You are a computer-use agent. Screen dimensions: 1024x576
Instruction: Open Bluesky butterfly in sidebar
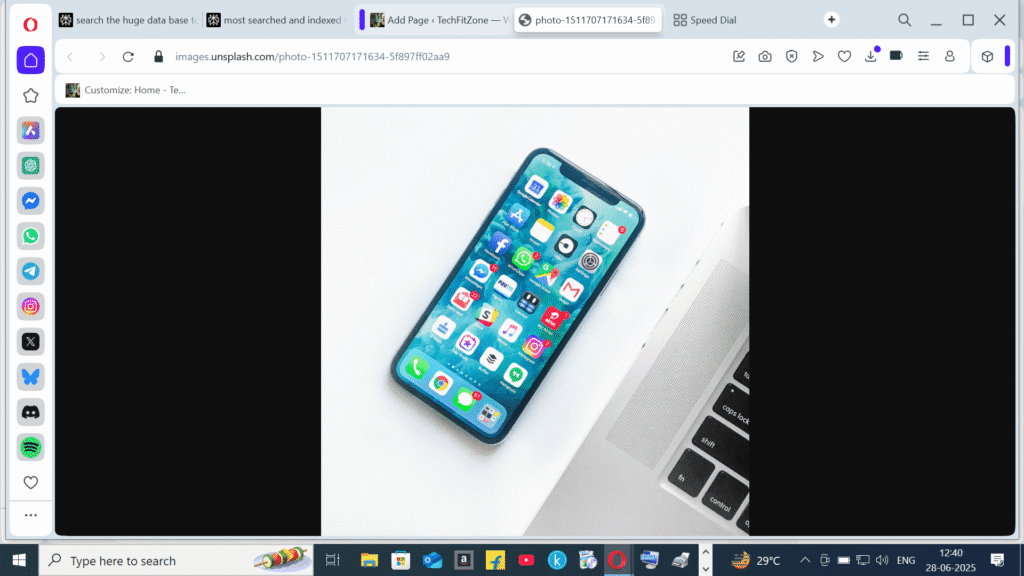31,377
